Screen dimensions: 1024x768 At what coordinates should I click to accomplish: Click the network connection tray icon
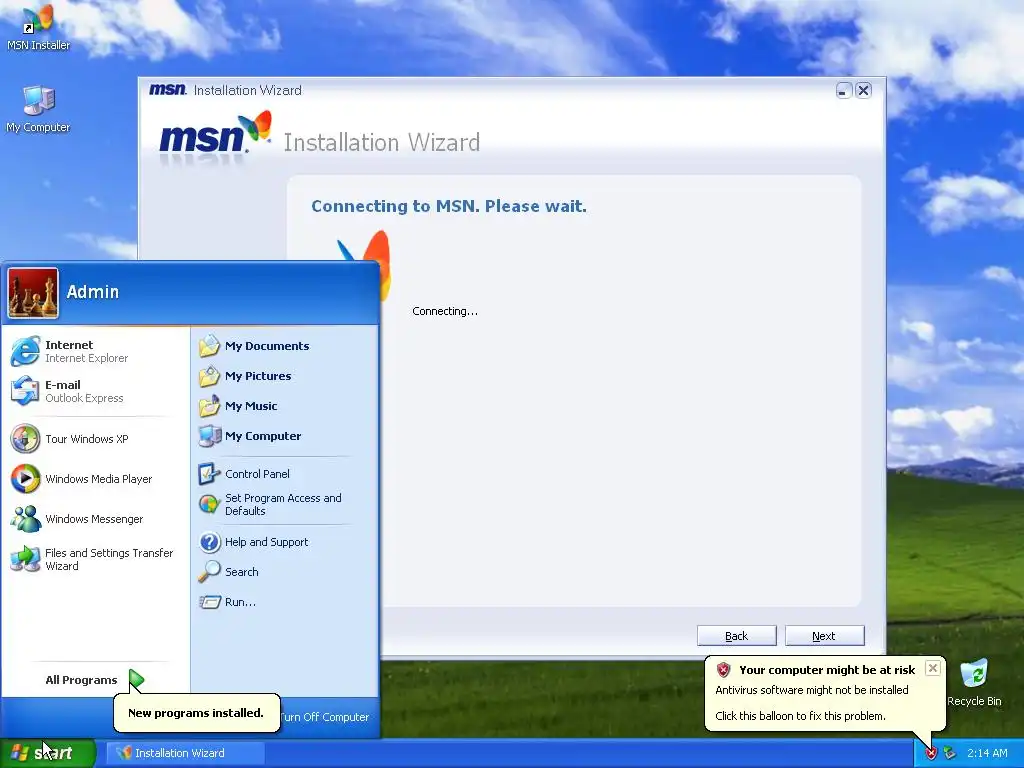point(950,753)
